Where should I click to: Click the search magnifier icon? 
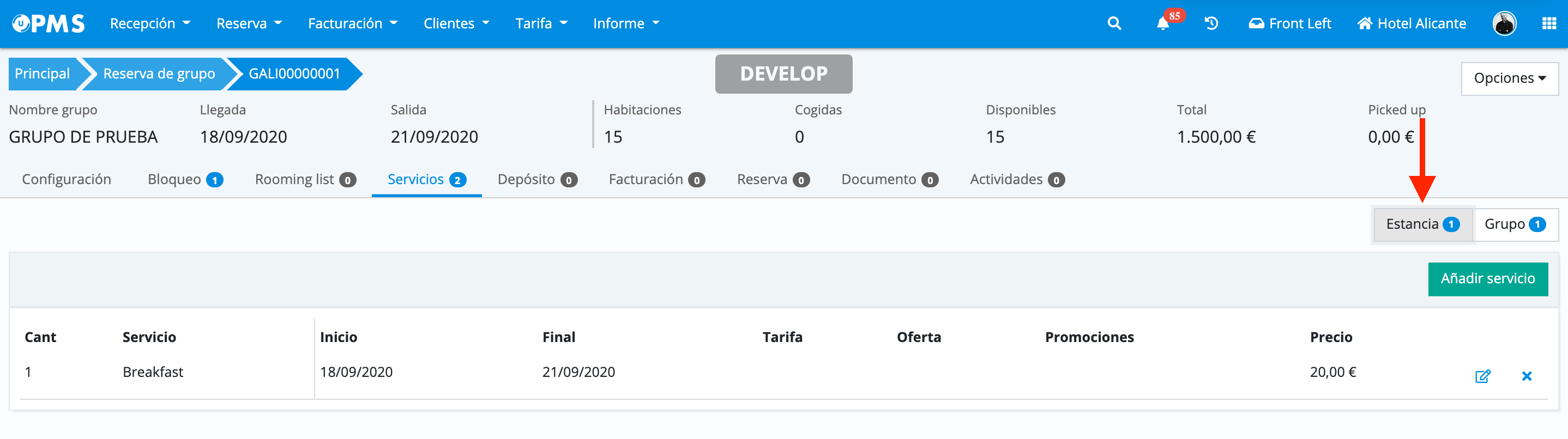[x=1114, y=24]
